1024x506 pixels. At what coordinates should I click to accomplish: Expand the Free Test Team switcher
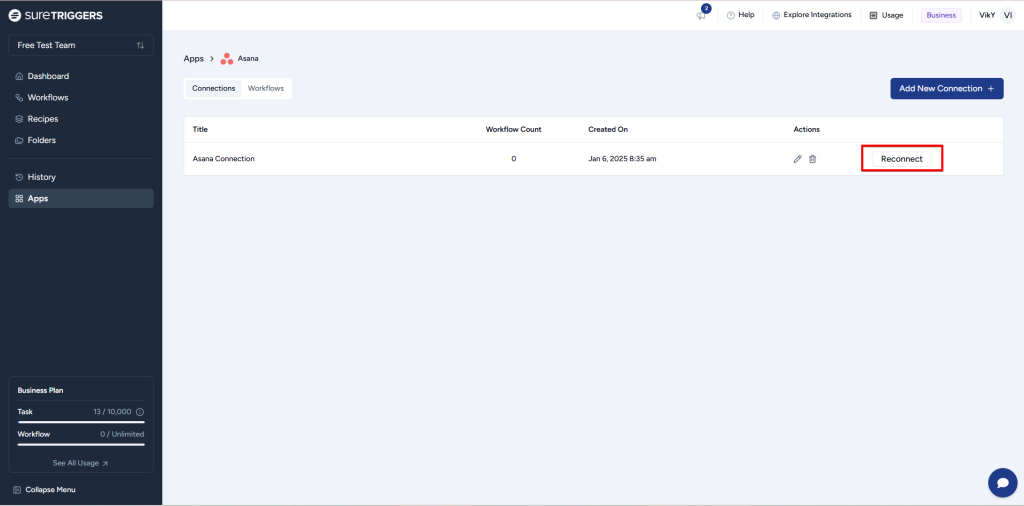click(x=81, y=45)
